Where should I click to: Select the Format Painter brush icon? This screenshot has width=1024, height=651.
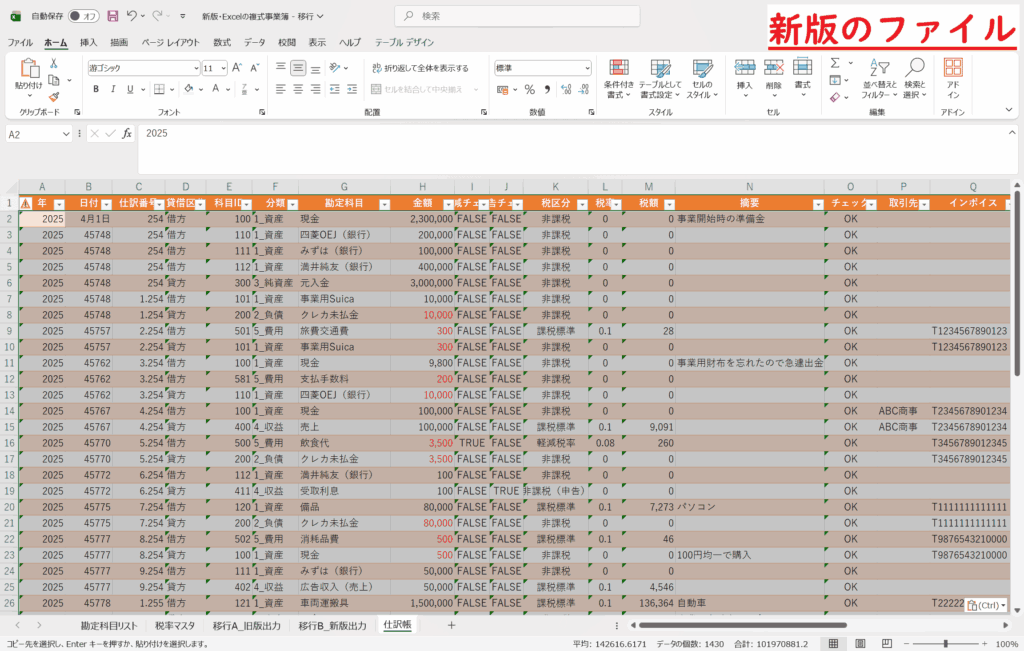point(54,95)
